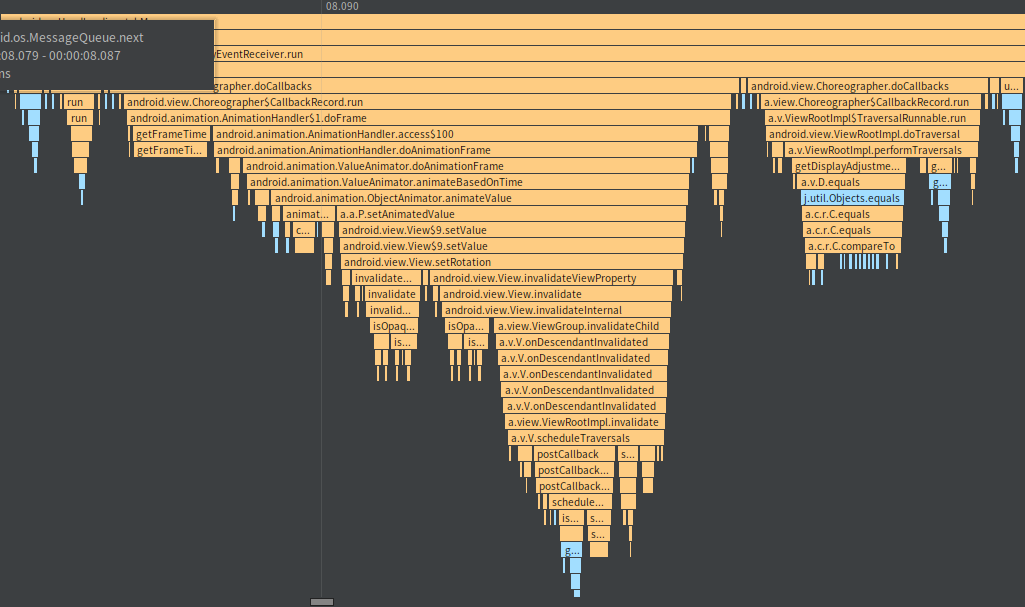Click the invalid... truncated block
The image size is (1025, 607).
(x=392, y=310)
